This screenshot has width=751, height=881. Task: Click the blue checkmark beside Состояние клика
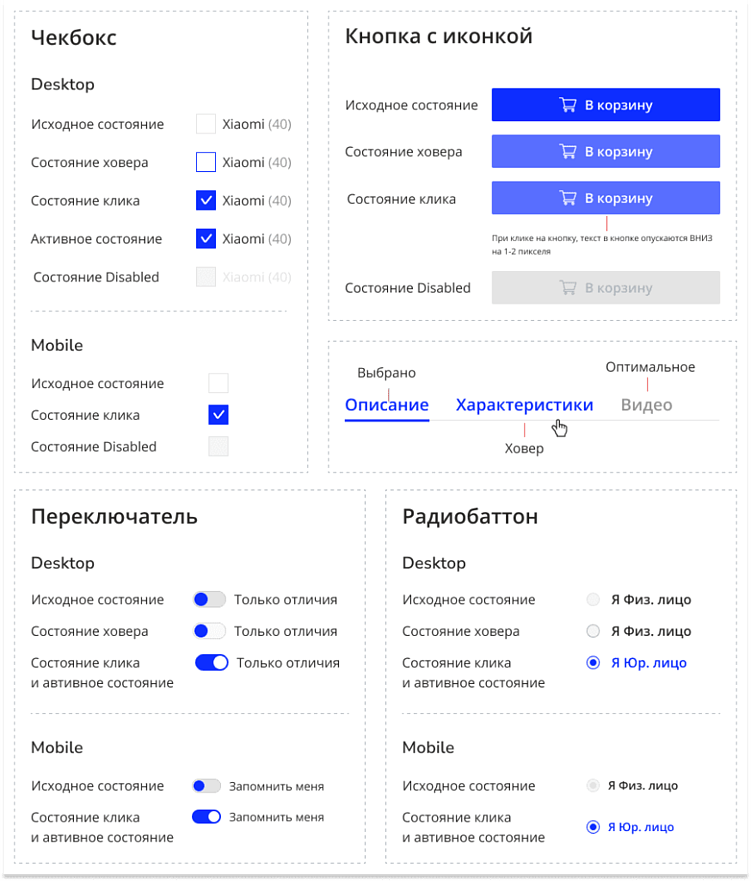click(x=205, y=200)
